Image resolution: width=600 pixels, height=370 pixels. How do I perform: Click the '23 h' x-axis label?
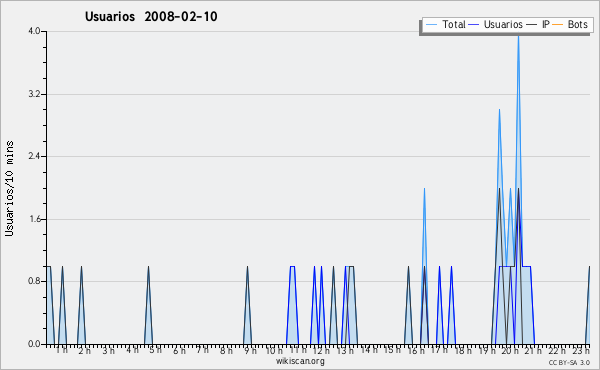pyautogui.click(x=581, y=350)
